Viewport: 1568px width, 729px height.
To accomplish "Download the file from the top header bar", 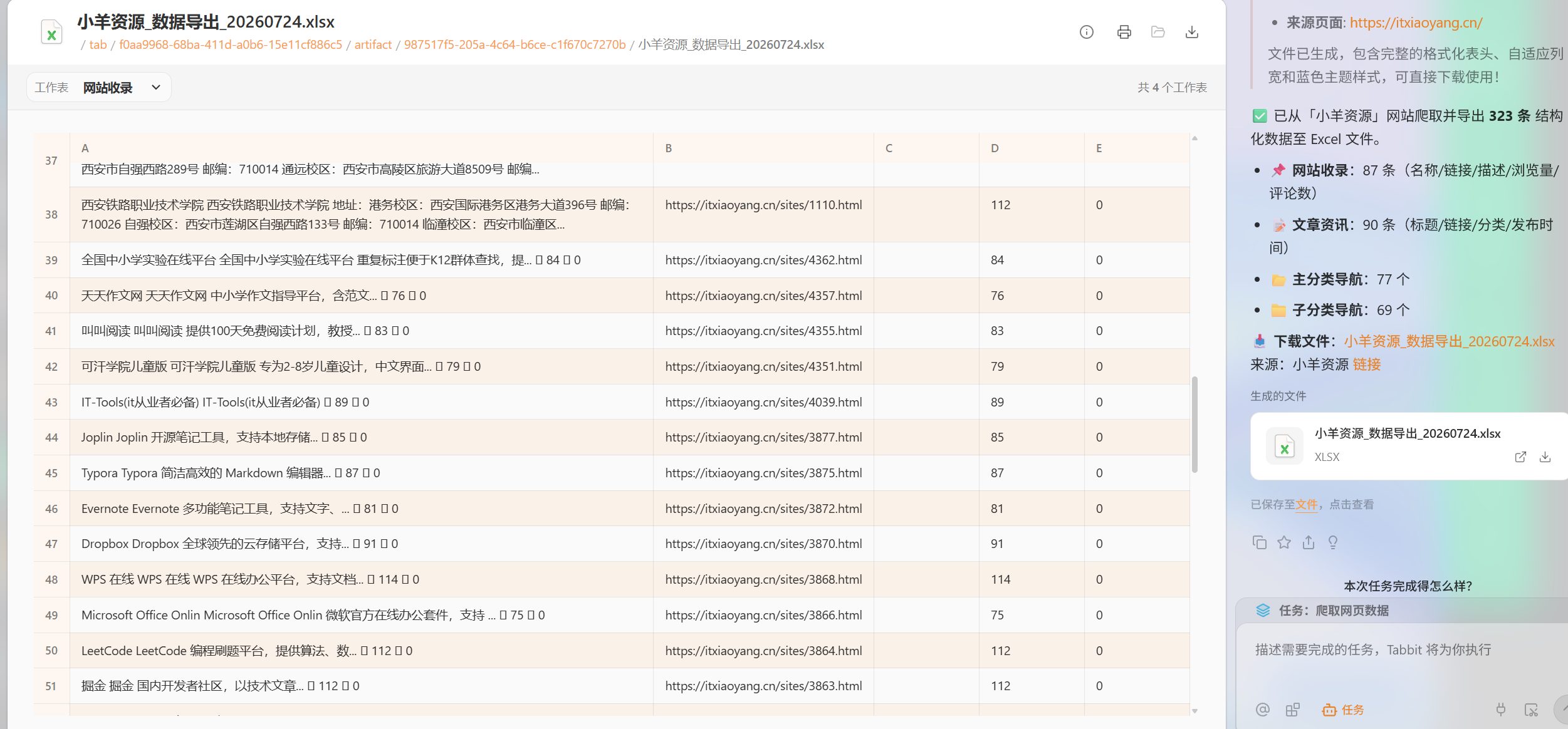I will 1191,32.
